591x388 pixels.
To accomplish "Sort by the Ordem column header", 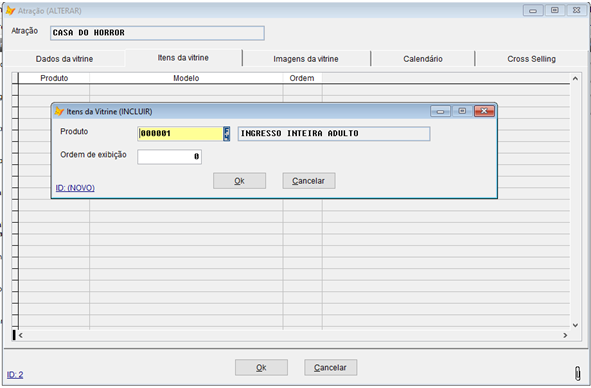I will 302,78.
